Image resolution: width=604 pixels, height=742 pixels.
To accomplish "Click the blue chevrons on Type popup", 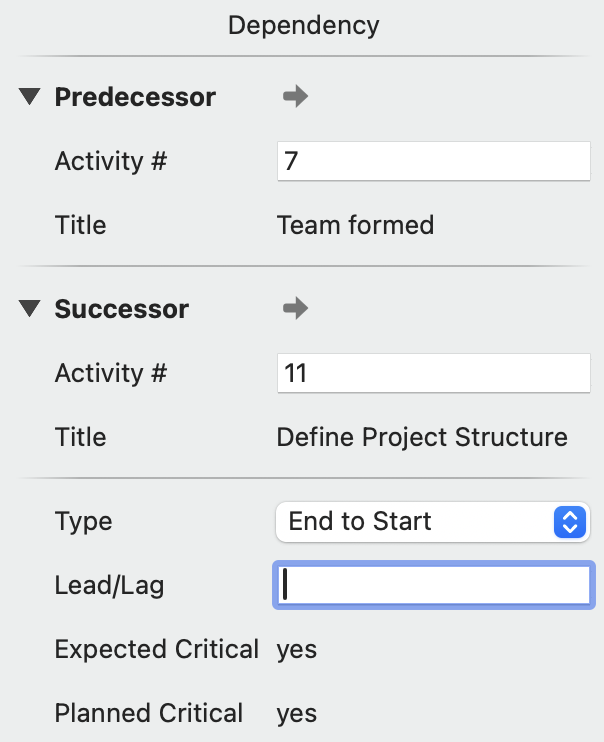I will point(569,521).
